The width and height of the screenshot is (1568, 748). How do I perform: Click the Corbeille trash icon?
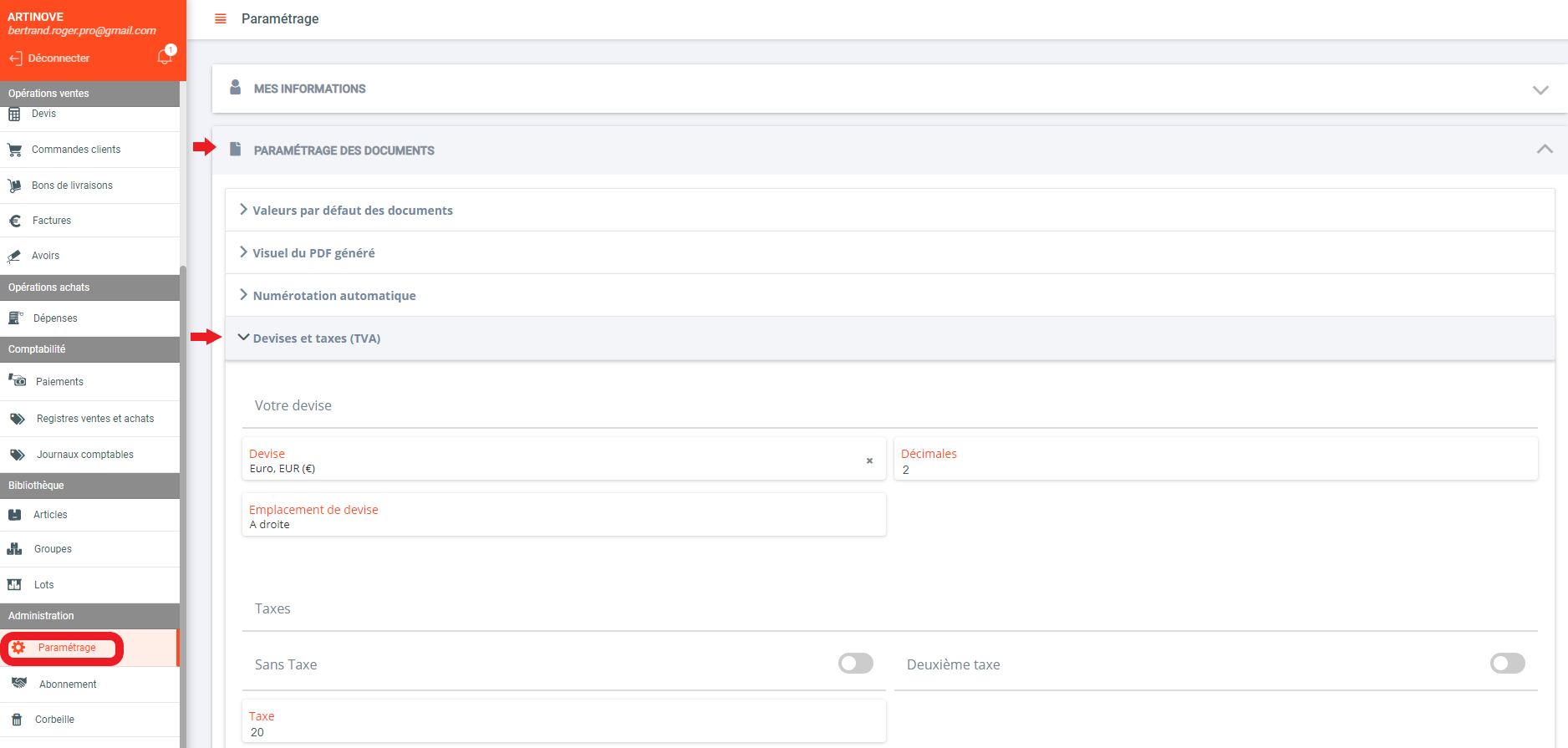pyautogui.click(x=16, y=720)
